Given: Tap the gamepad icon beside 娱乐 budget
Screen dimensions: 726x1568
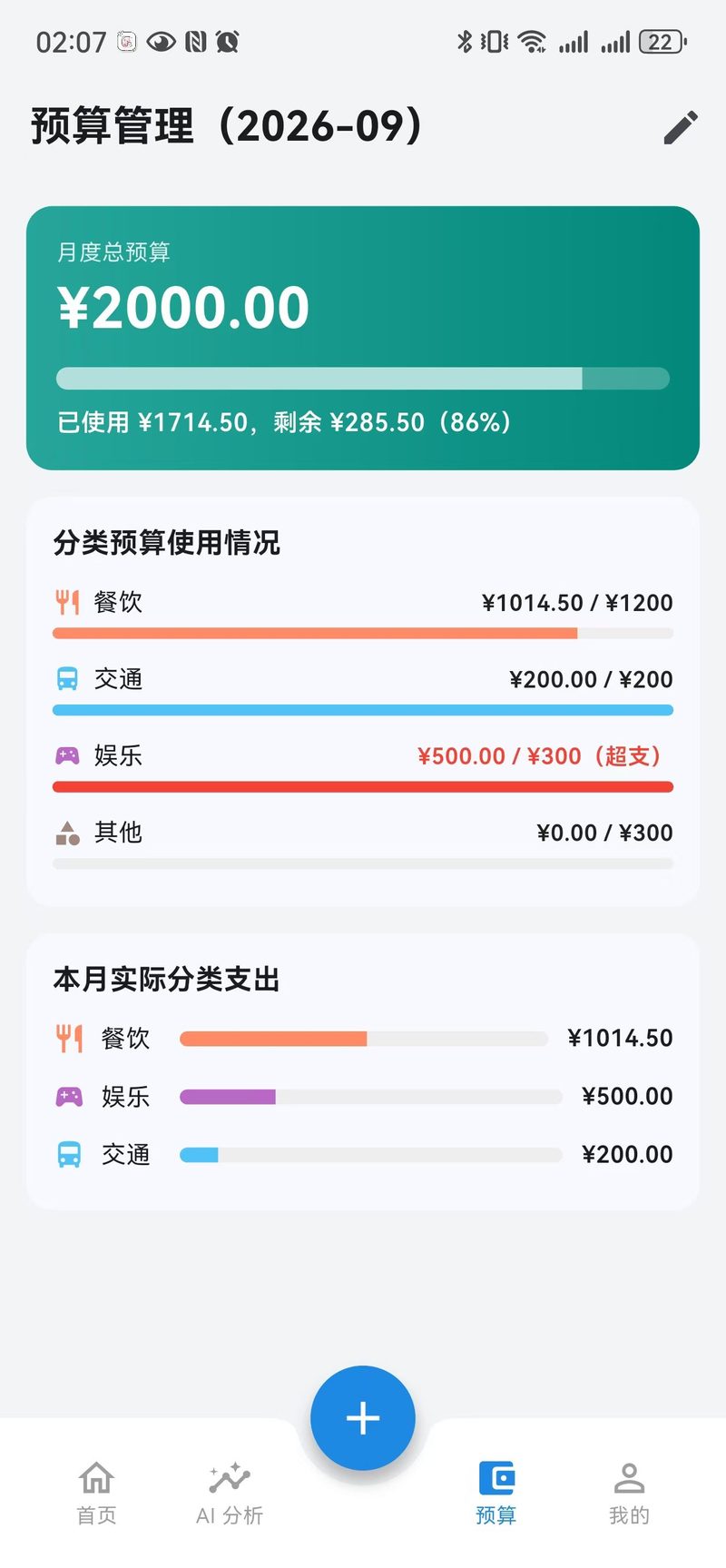Looking at the screenshot, I should [68, 755].
